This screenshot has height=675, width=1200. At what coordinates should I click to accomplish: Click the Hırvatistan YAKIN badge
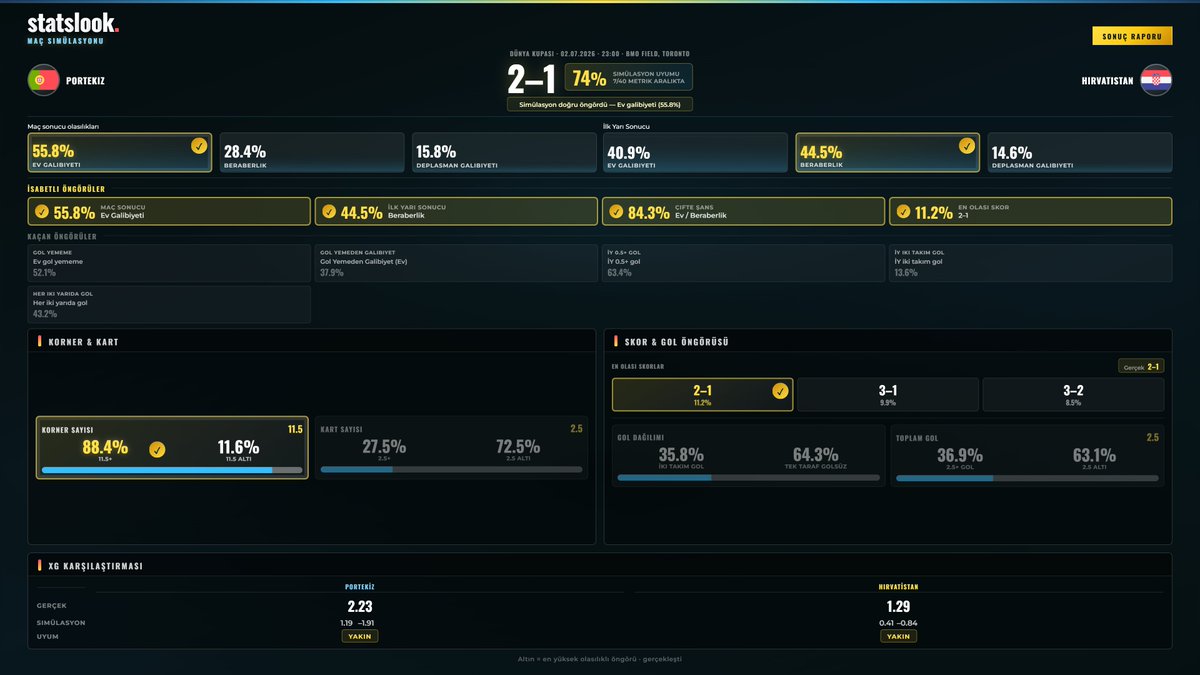(x=898, y=636)
